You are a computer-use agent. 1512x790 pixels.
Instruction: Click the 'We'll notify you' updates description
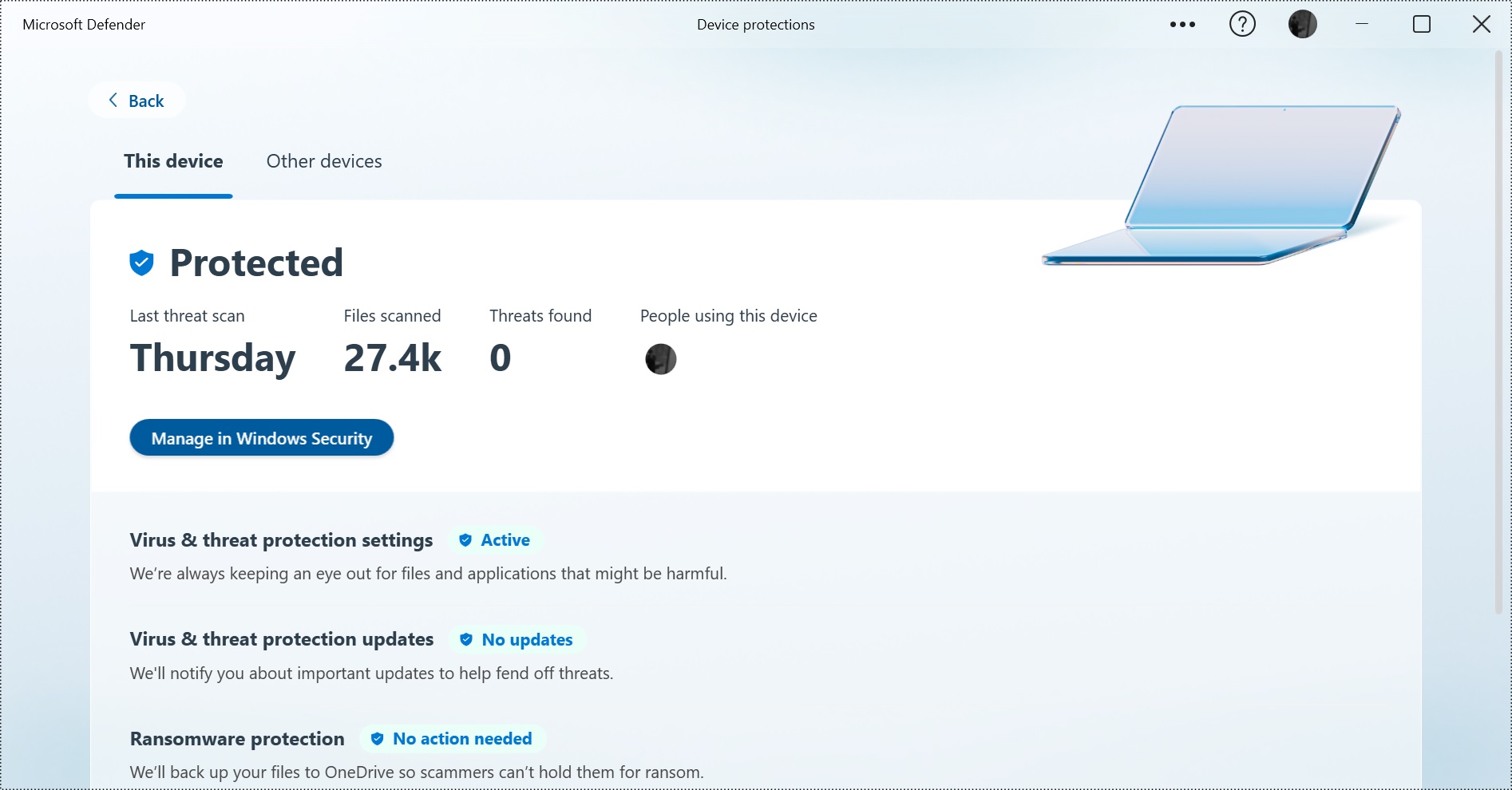click(x=372, y=673)
